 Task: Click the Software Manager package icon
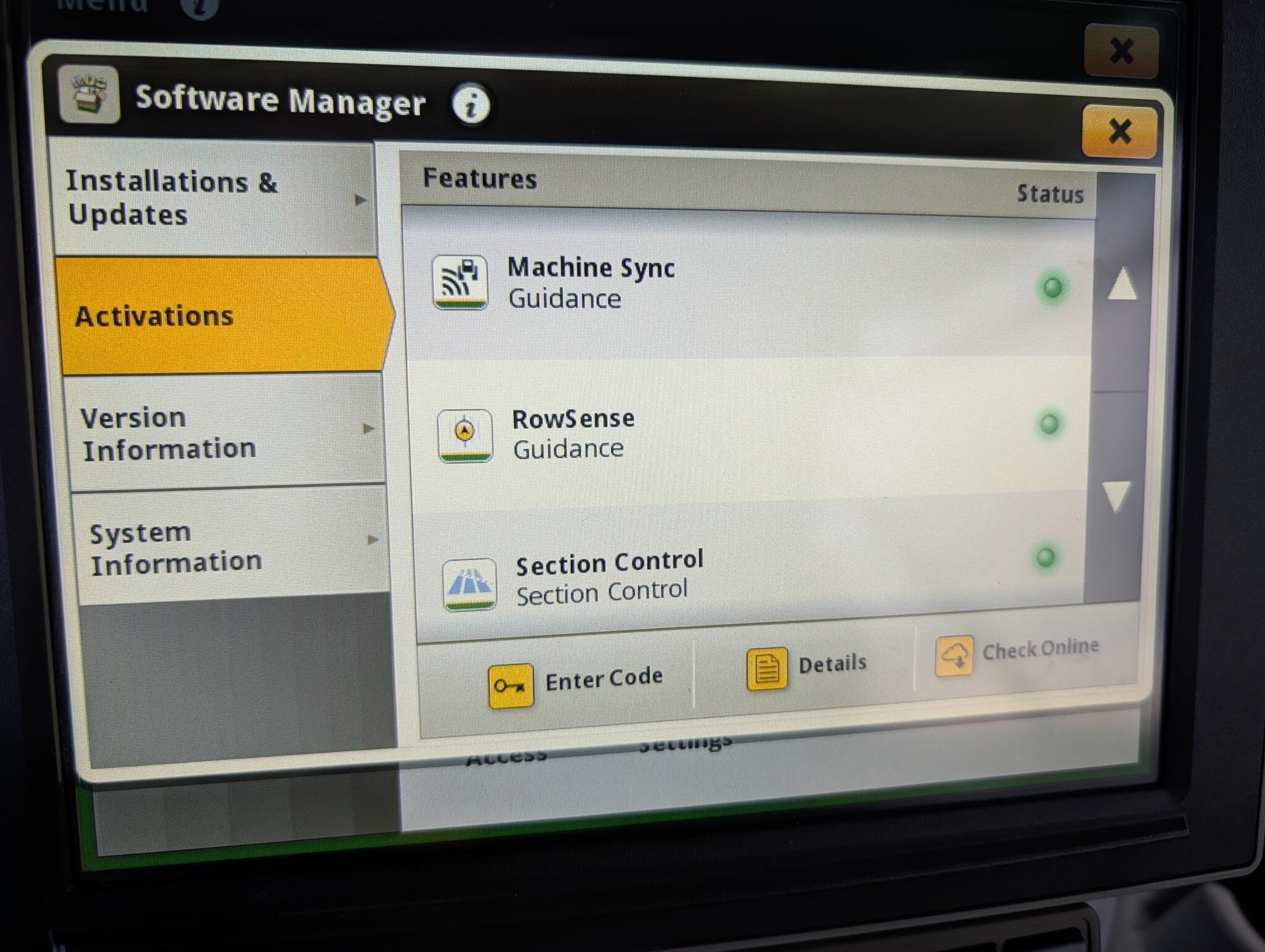coord(89,94)
